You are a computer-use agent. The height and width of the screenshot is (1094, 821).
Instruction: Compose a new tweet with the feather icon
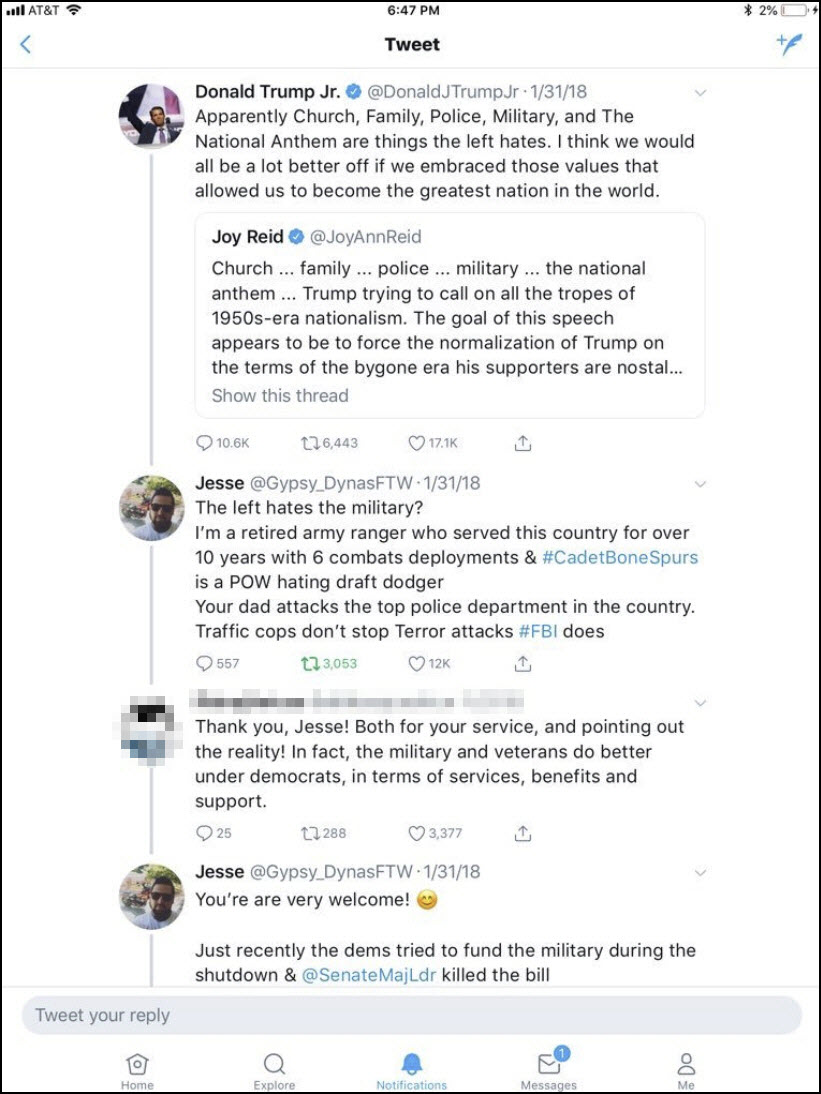pos(789,44)
